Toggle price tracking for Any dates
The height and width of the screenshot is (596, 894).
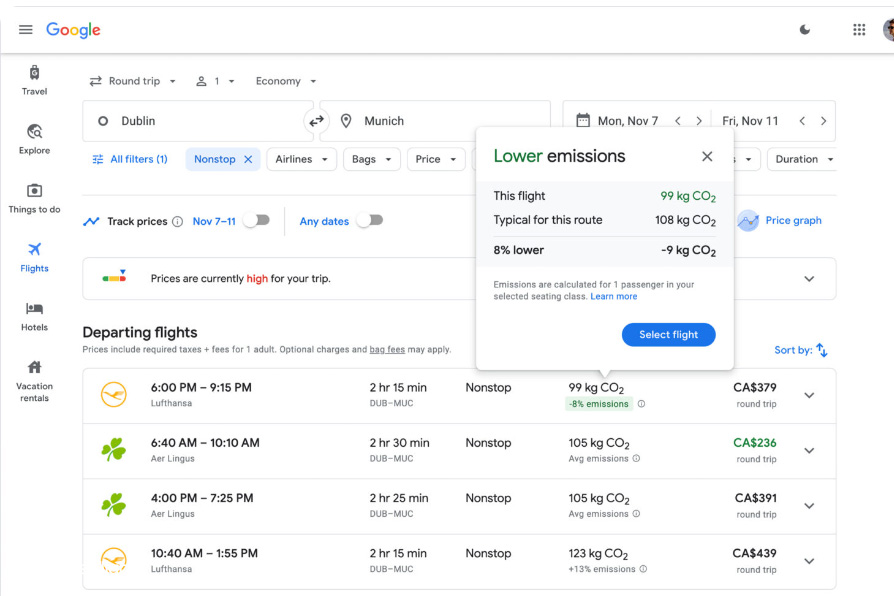tap(370, 220)
